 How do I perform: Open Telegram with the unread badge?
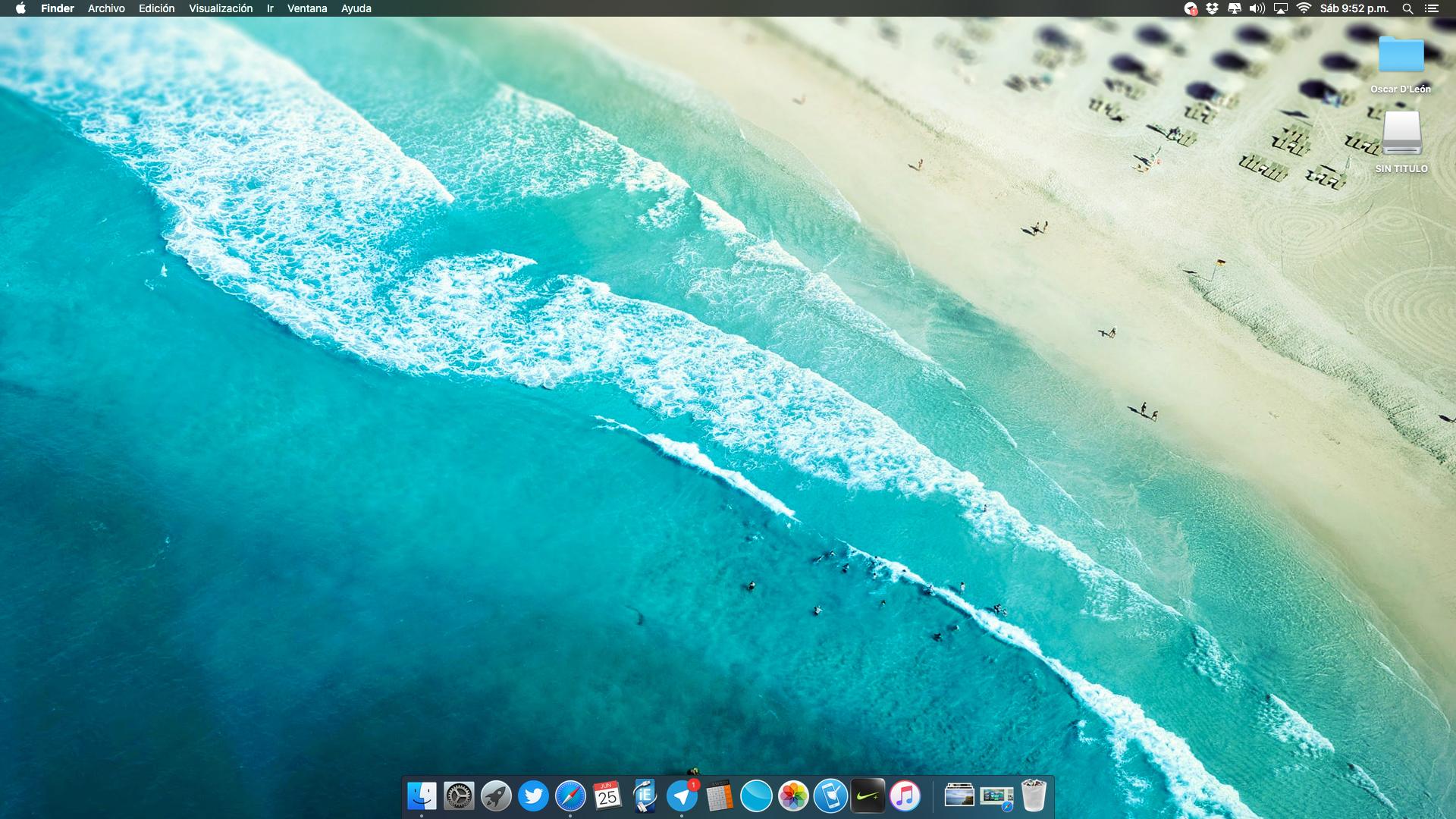(682, 796)
